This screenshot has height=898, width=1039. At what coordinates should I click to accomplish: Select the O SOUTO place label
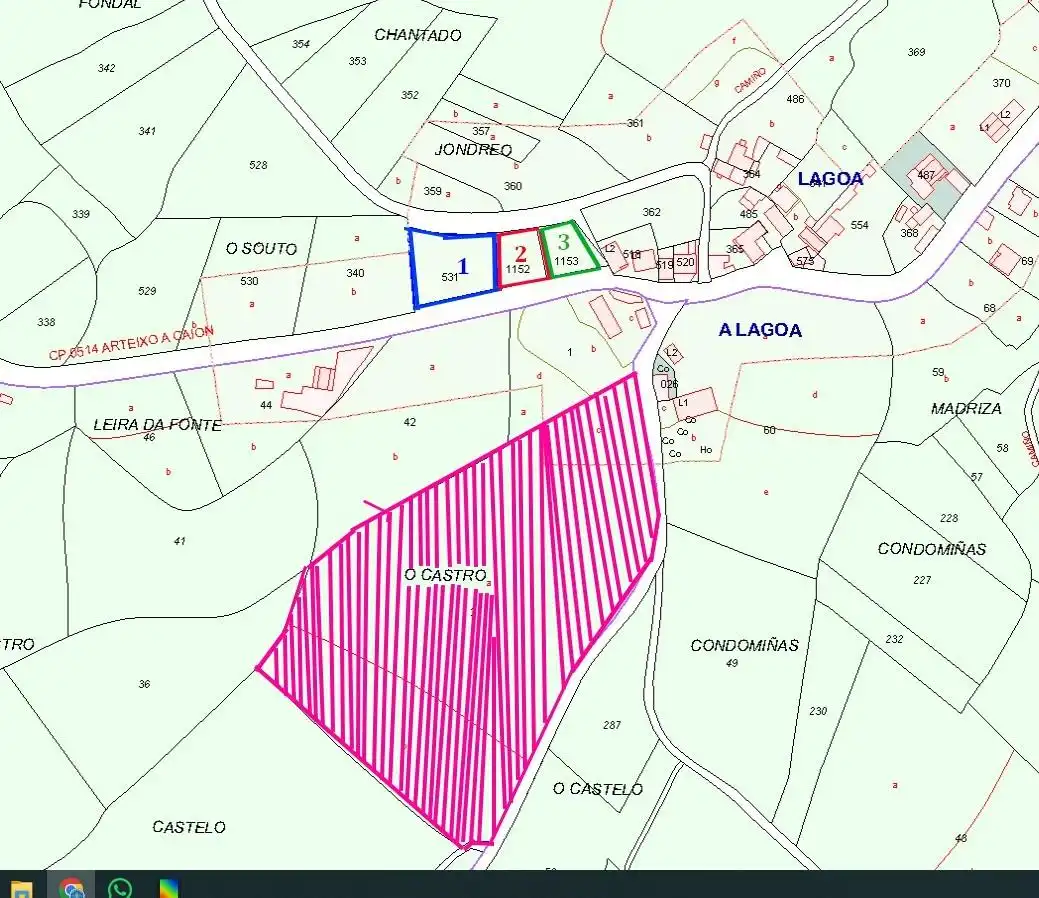pos(261,249)
